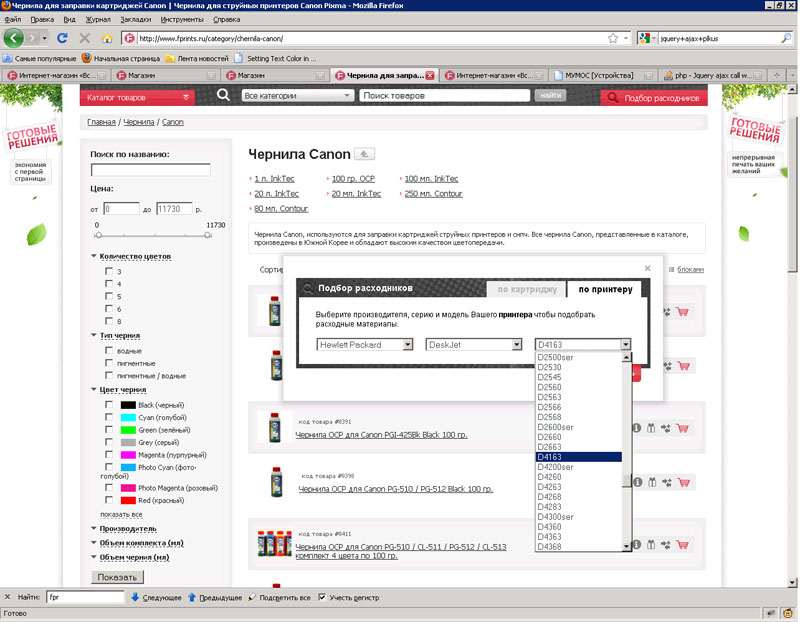The height and width of the screenshot is (622, 800).
Task: Open the Hewlett Packard manufacturer dropdown
Action: click(365, 344)
